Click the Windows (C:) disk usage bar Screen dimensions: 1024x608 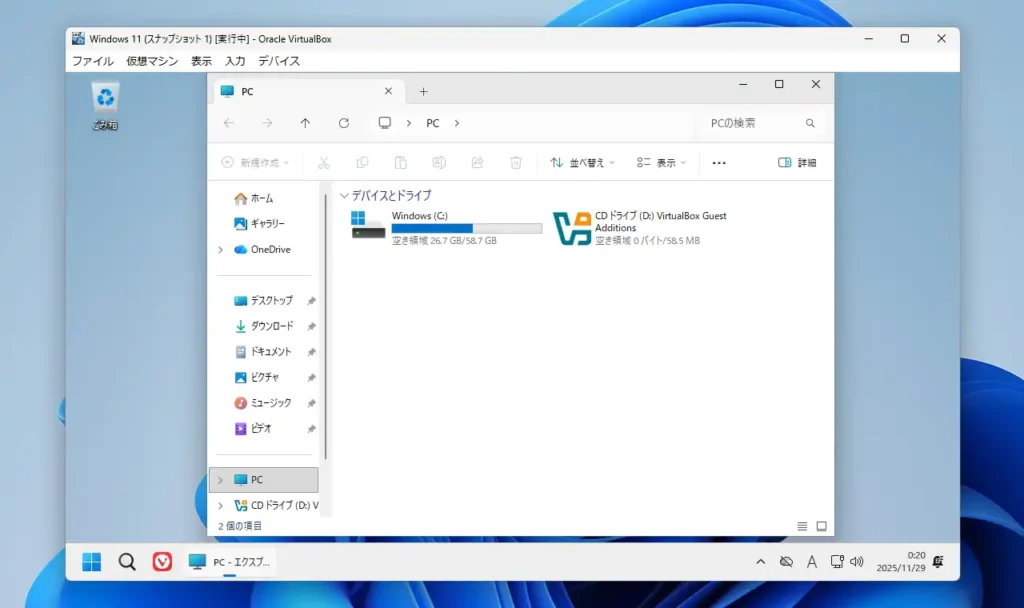pyautogui.click(x=465, y=229)
